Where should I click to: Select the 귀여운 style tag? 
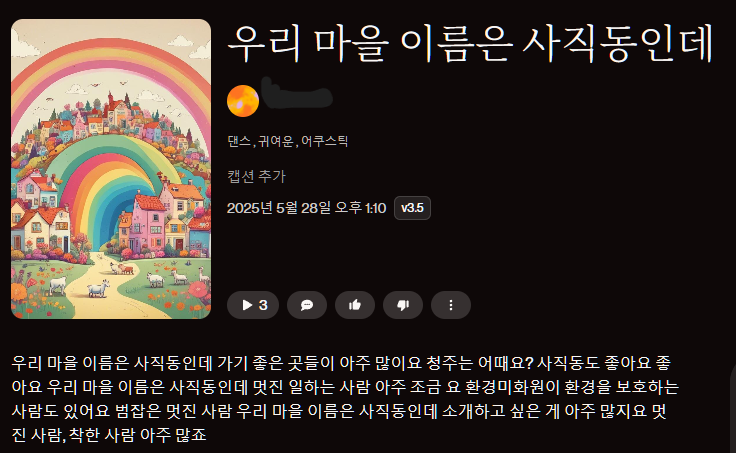coord(276,141)
